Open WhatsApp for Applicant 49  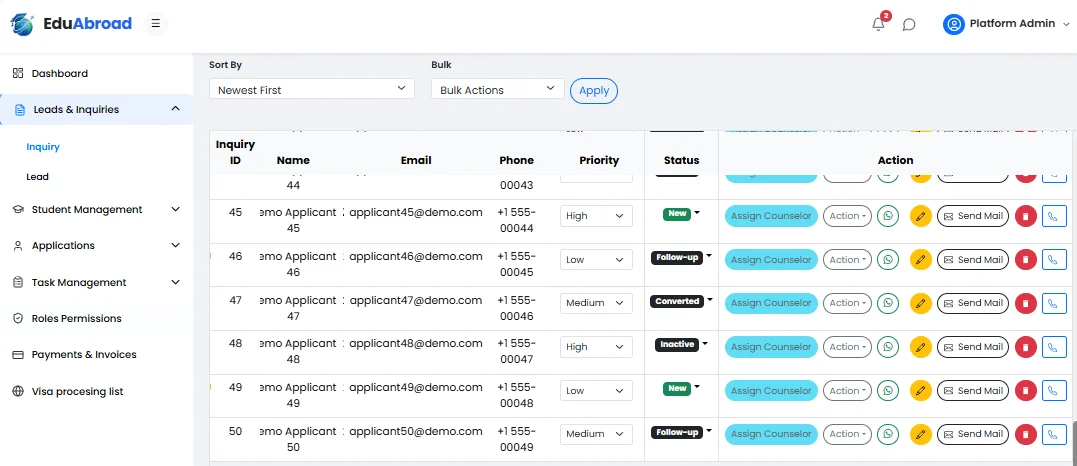pos(888,390)
